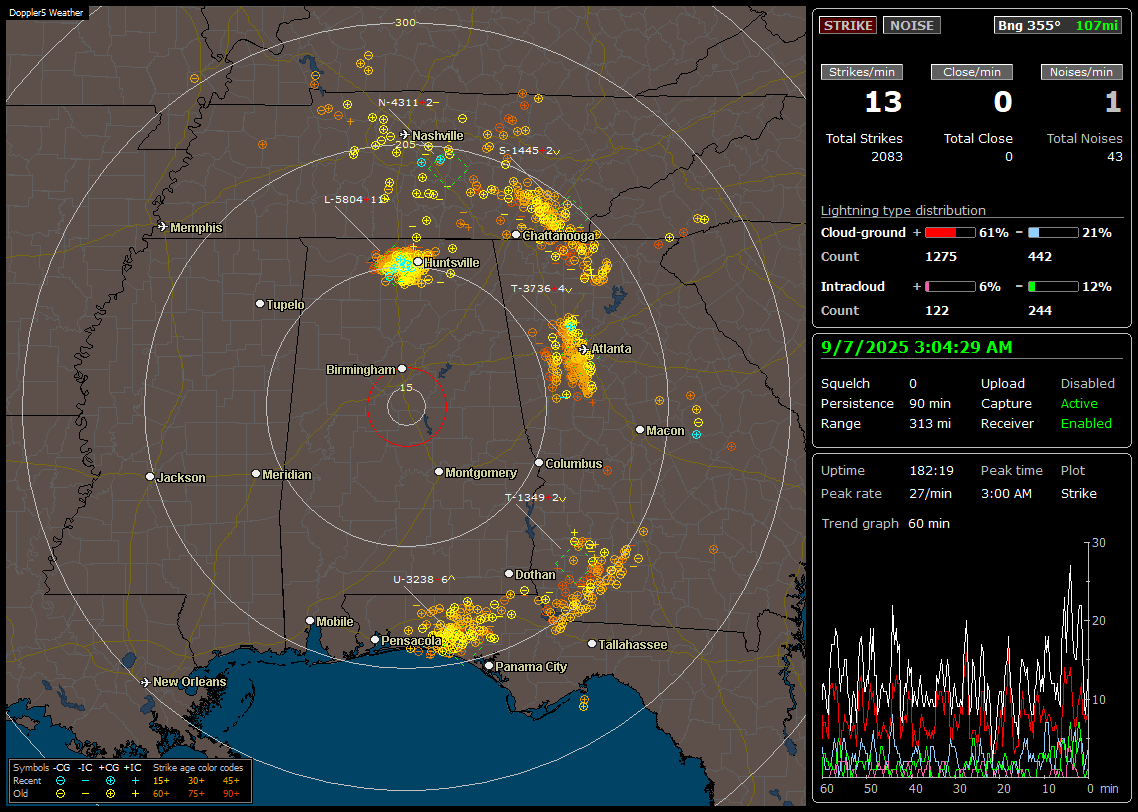1138x812 pixels.
Task: Click storm cell label T-1349
Action: tap(535, 498)
